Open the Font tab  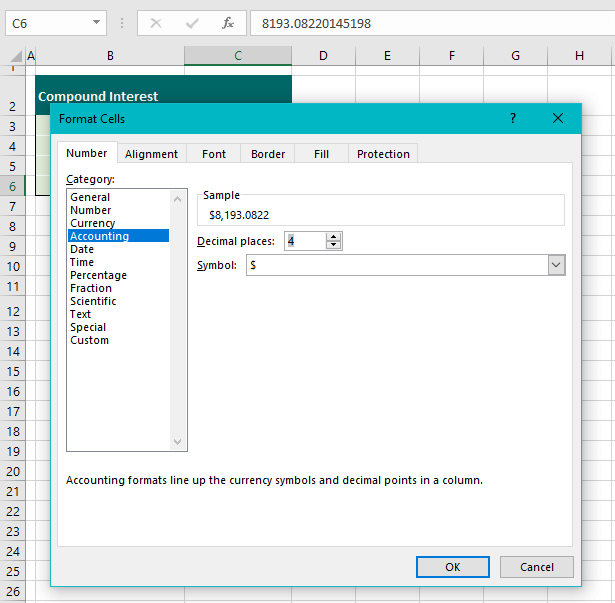[214, 154]
